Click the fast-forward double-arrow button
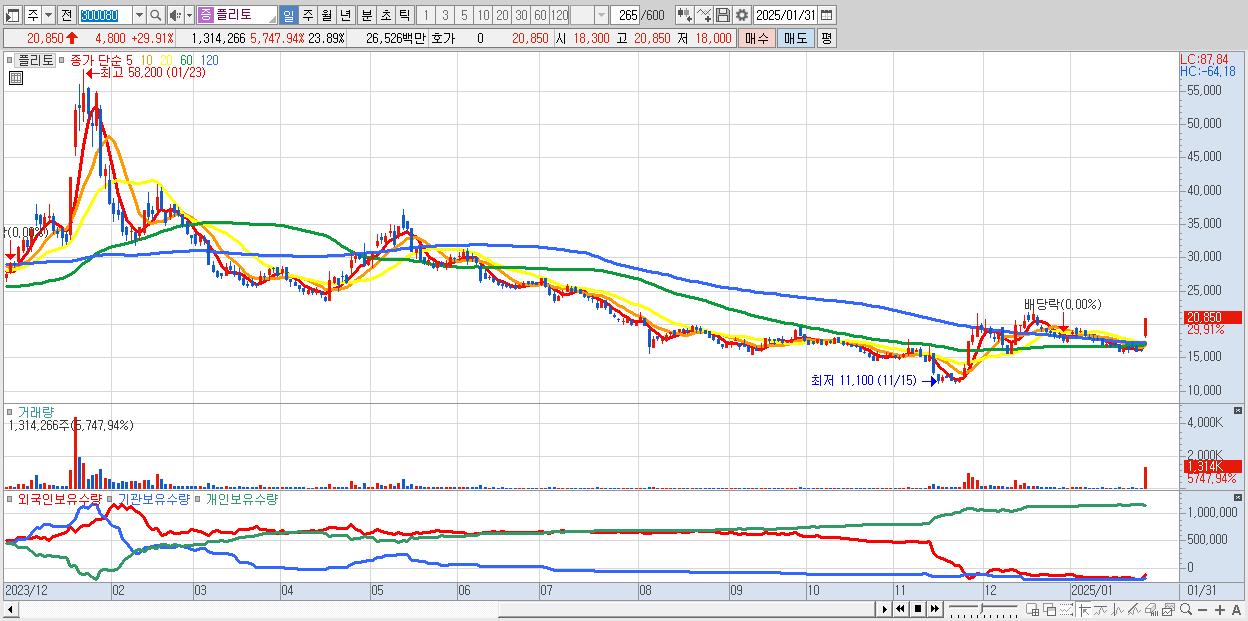 coord(934,609)
